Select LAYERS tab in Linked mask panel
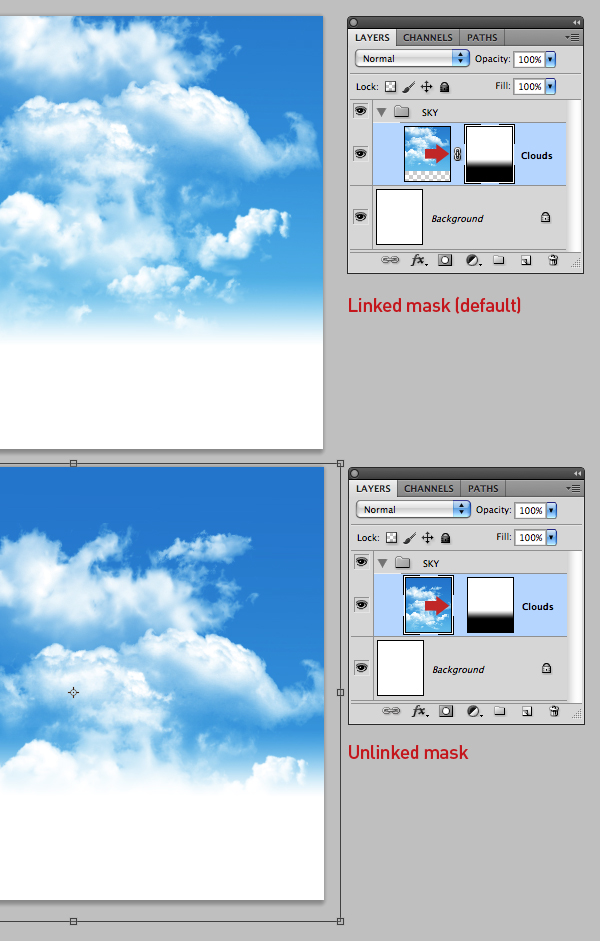Viewport: 600px width, 941px height. click(x=372, y=37)
